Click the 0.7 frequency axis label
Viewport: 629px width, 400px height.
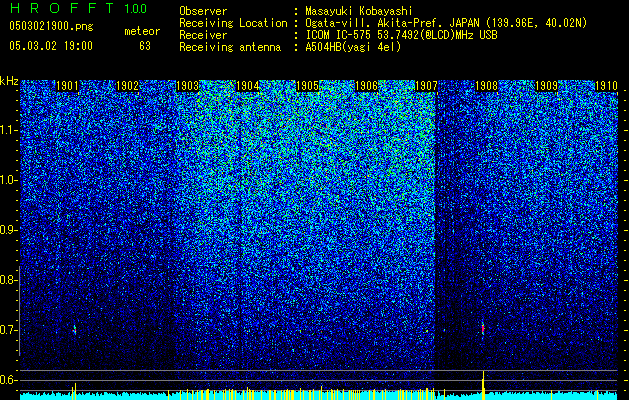pyautogui.click(x=7, y=330)
